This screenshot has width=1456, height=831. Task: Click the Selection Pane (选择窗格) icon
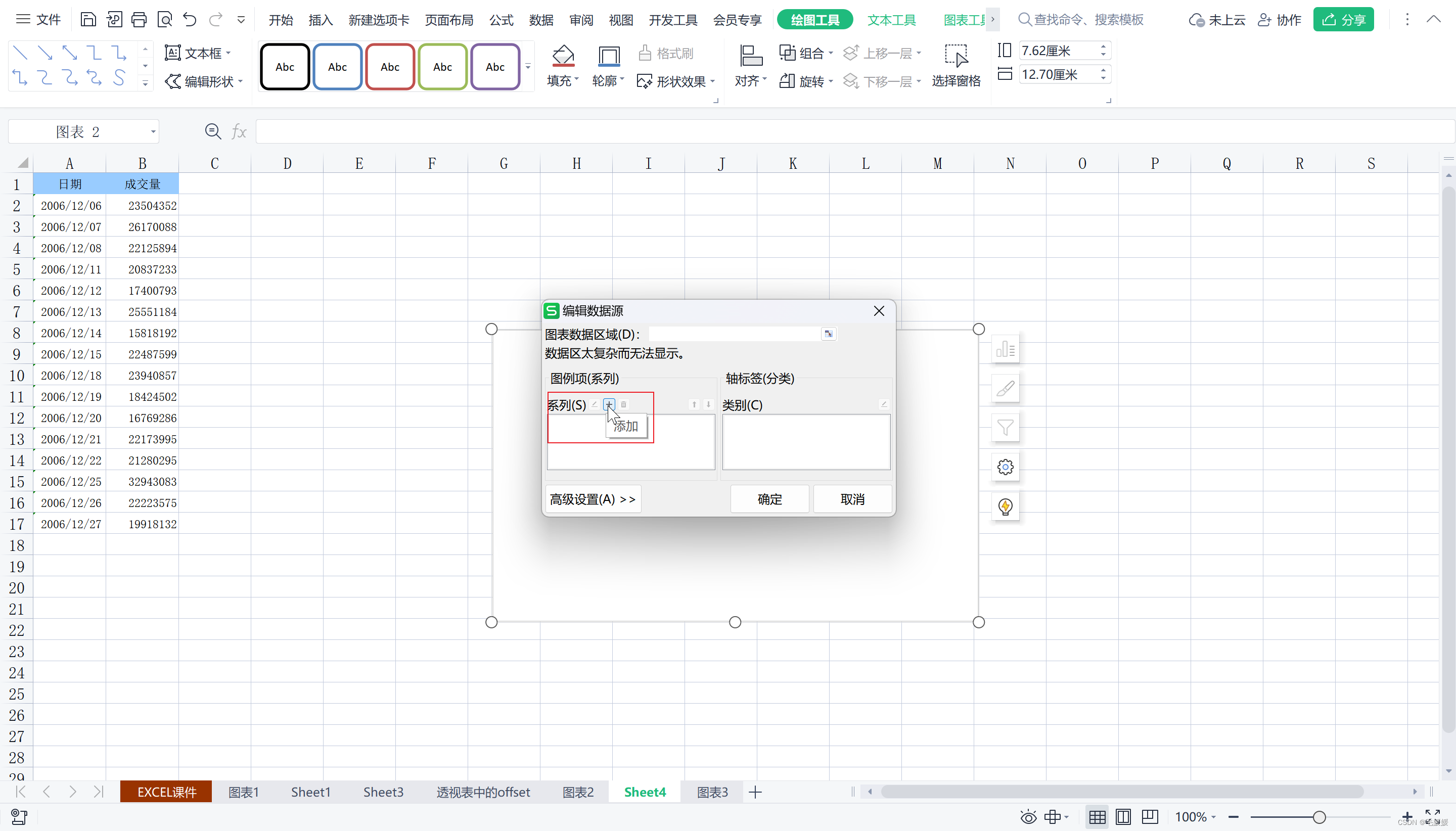click(956, 67)
